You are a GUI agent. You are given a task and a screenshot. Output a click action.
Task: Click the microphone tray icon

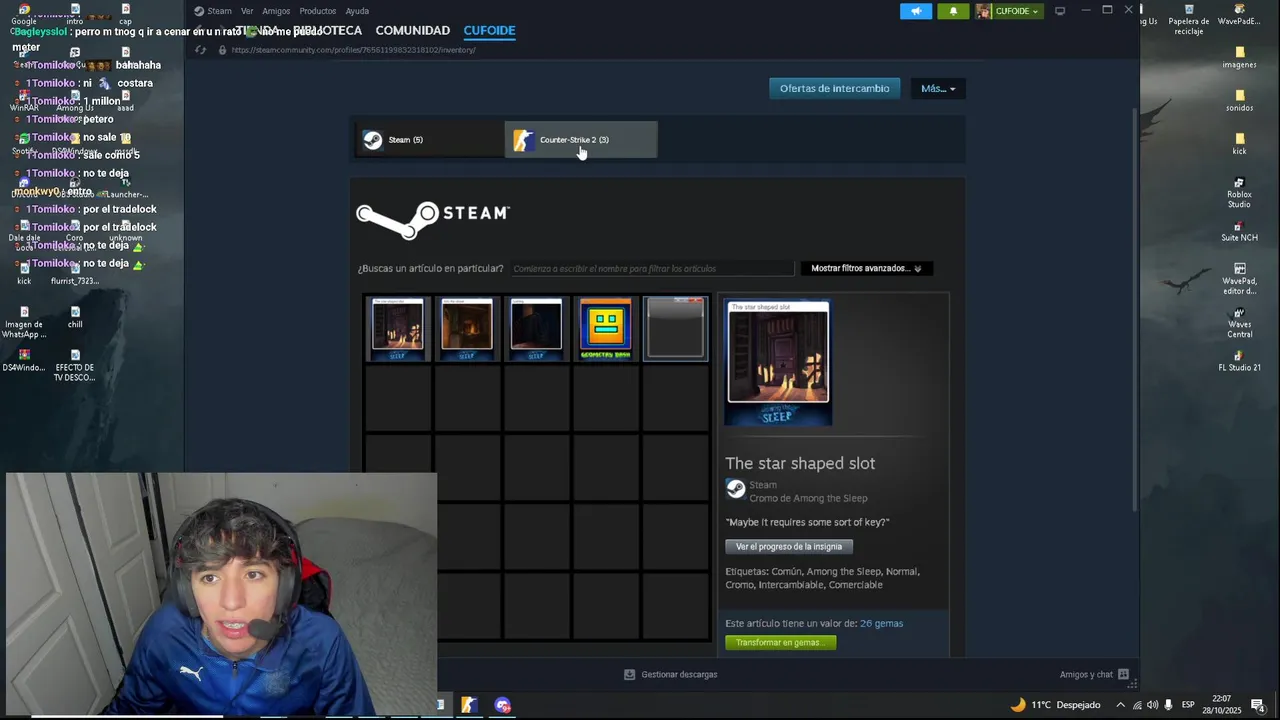pos(1168,705)
